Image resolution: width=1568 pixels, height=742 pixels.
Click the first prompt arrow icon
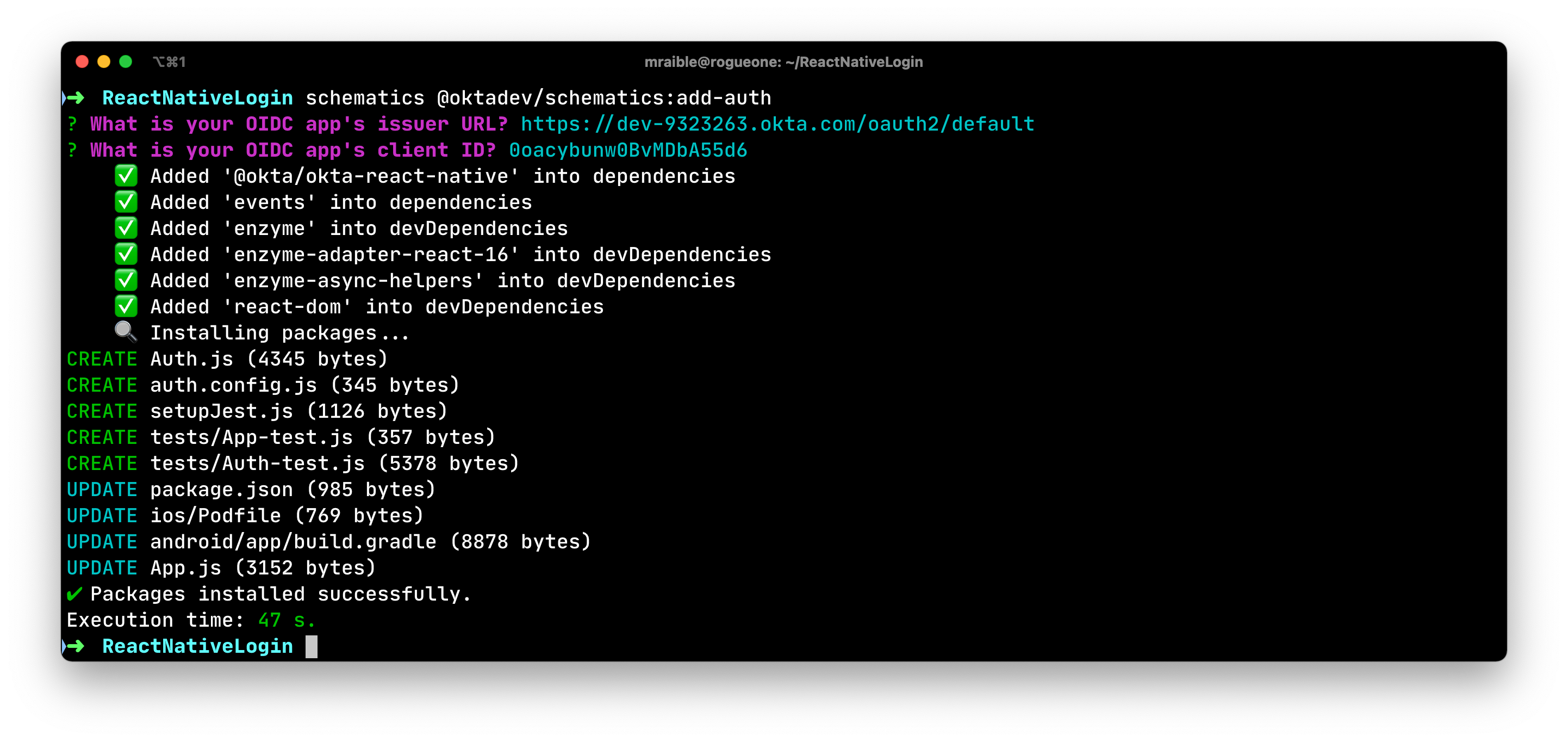coord(75,98)
